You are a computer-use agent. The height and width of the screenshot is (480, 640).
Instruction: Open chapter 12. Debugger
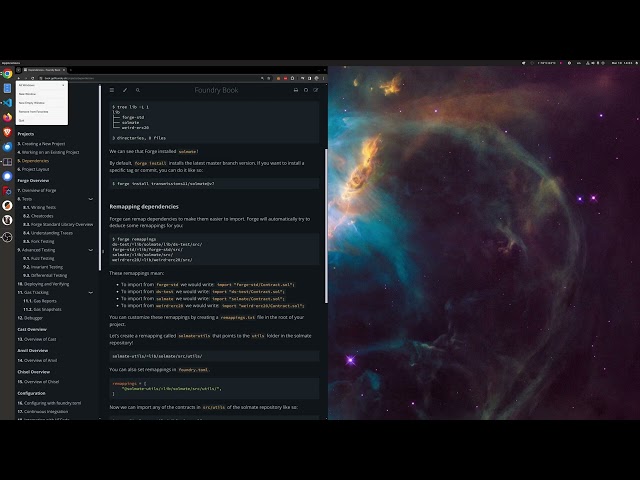click(x=30, y=318)
